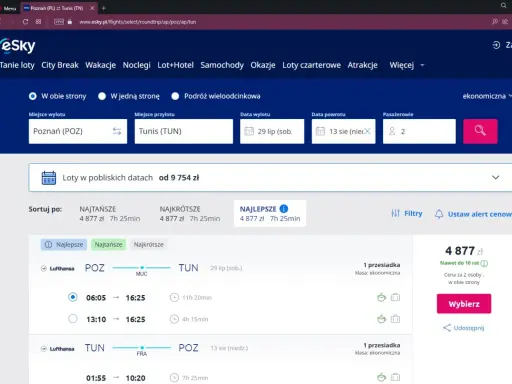Select W jedną stronę trip type
The image size is (512, 384).
coord(102,96)
